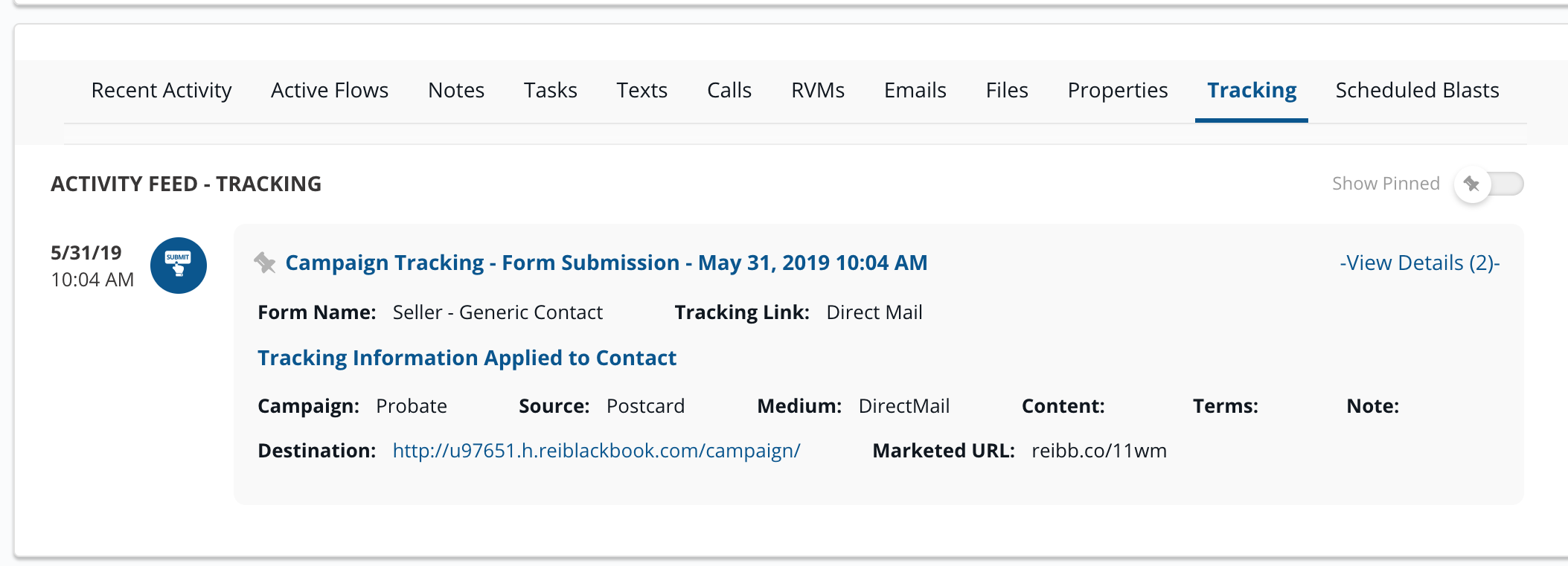Open Campaign Tracking - Form Submission title link
1568x566 pixels.
[x=607, y=263]
